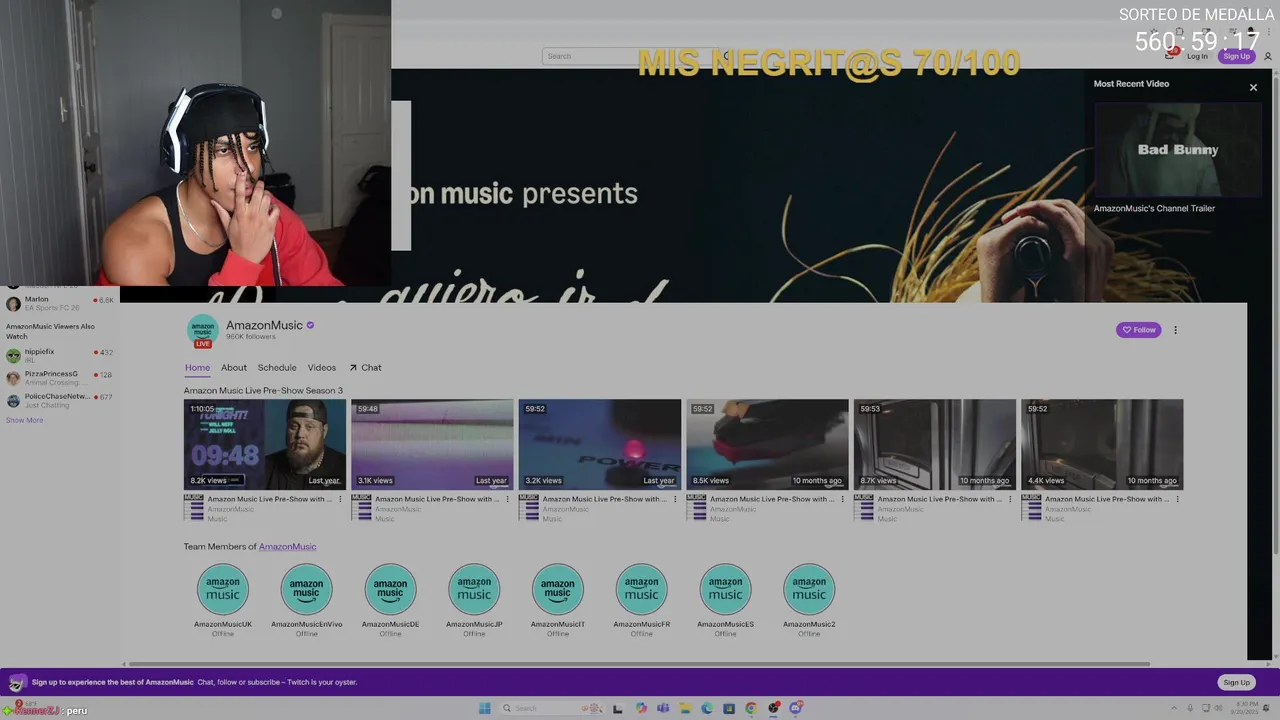Open the Copilot icon in the taskbar
Viewport: 1280px width, 720px height.
[641, 708]
